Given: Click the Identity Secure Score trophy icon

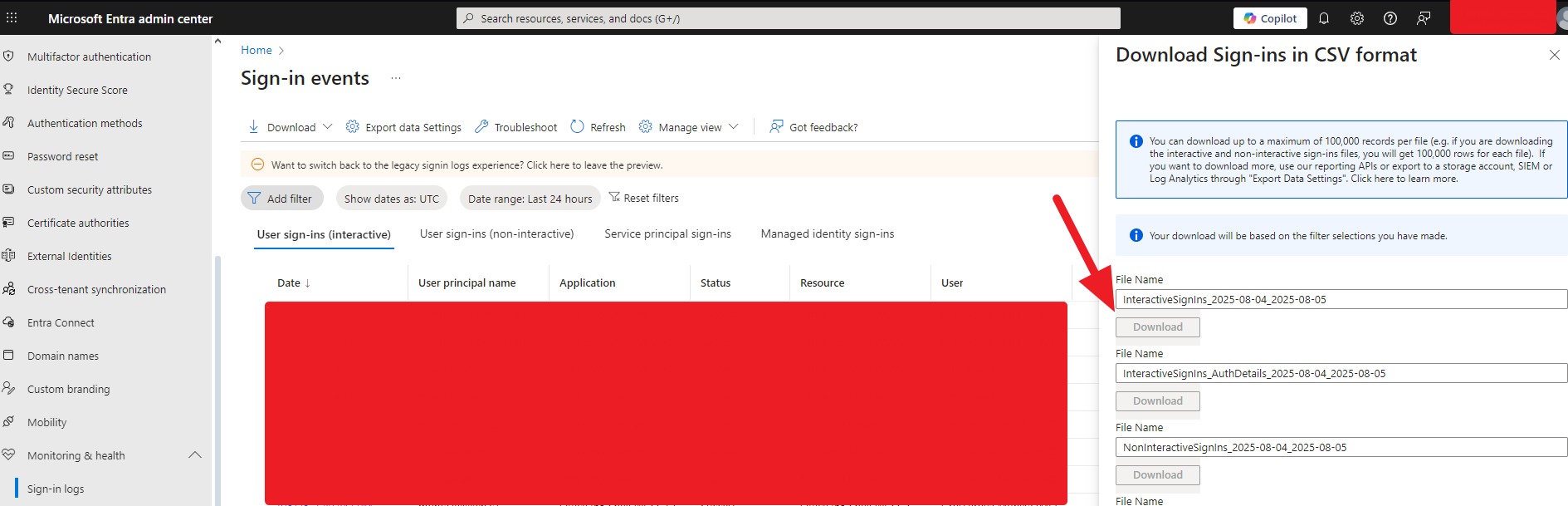Looking at the screenshot, I should [x=9, y=89].
